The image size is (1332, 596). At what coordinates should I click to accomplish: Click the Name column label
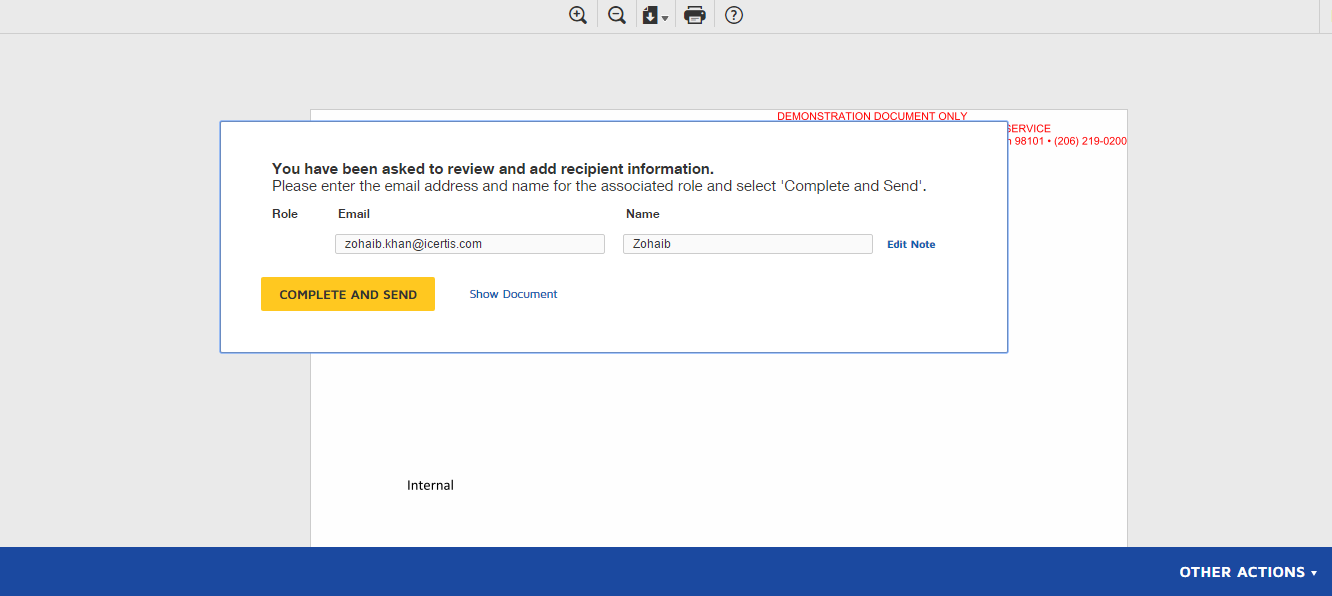pyautogui.click(x=643, y=214)
